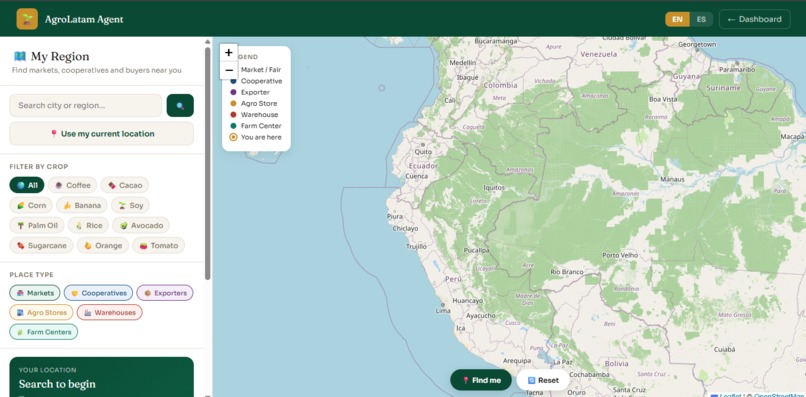Switch language to EN
This screenshot has height=397, width=806.
pos(677,20)
